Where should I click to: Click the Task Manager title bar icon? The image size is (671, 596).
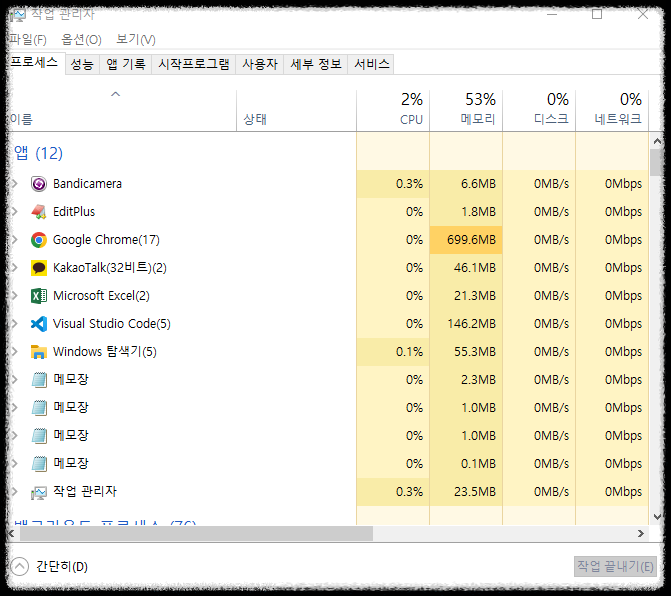pyautogui.click(x=18, y=15)
